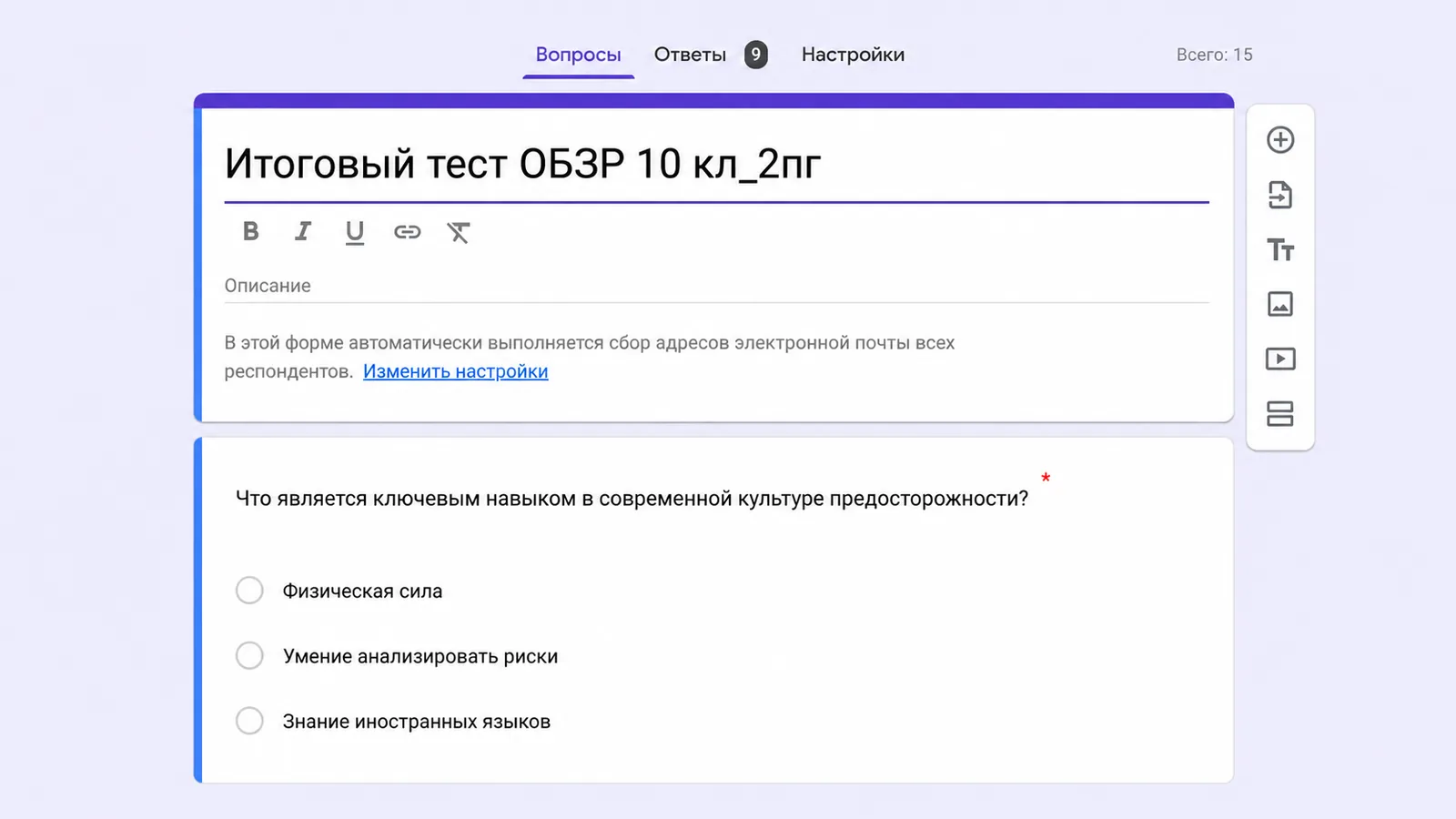Add a title and description block
The image size is (1456, 819).
[1280, 249]
